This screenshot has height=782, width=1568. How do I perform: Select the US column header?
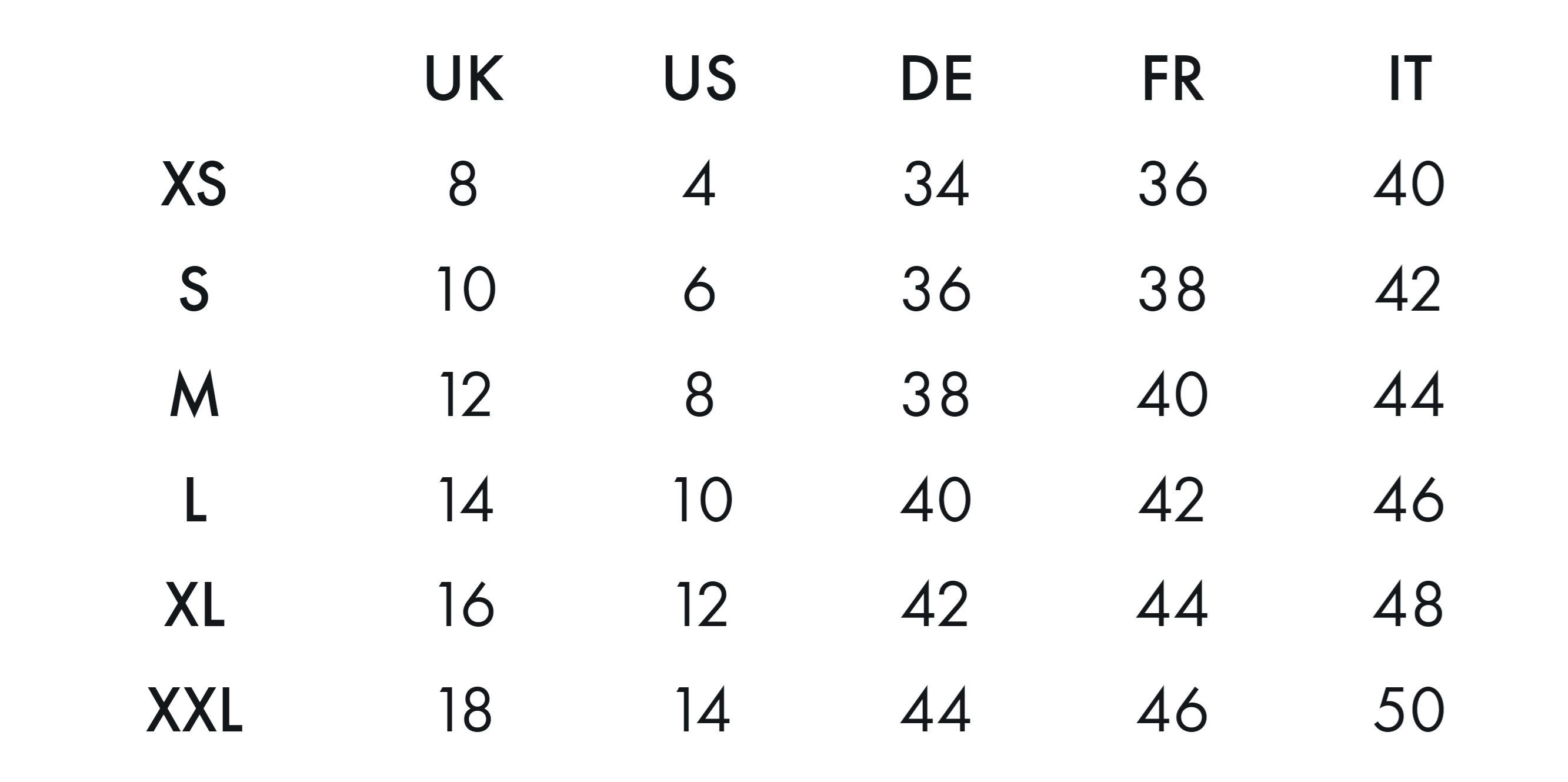[x=700, y=79]
